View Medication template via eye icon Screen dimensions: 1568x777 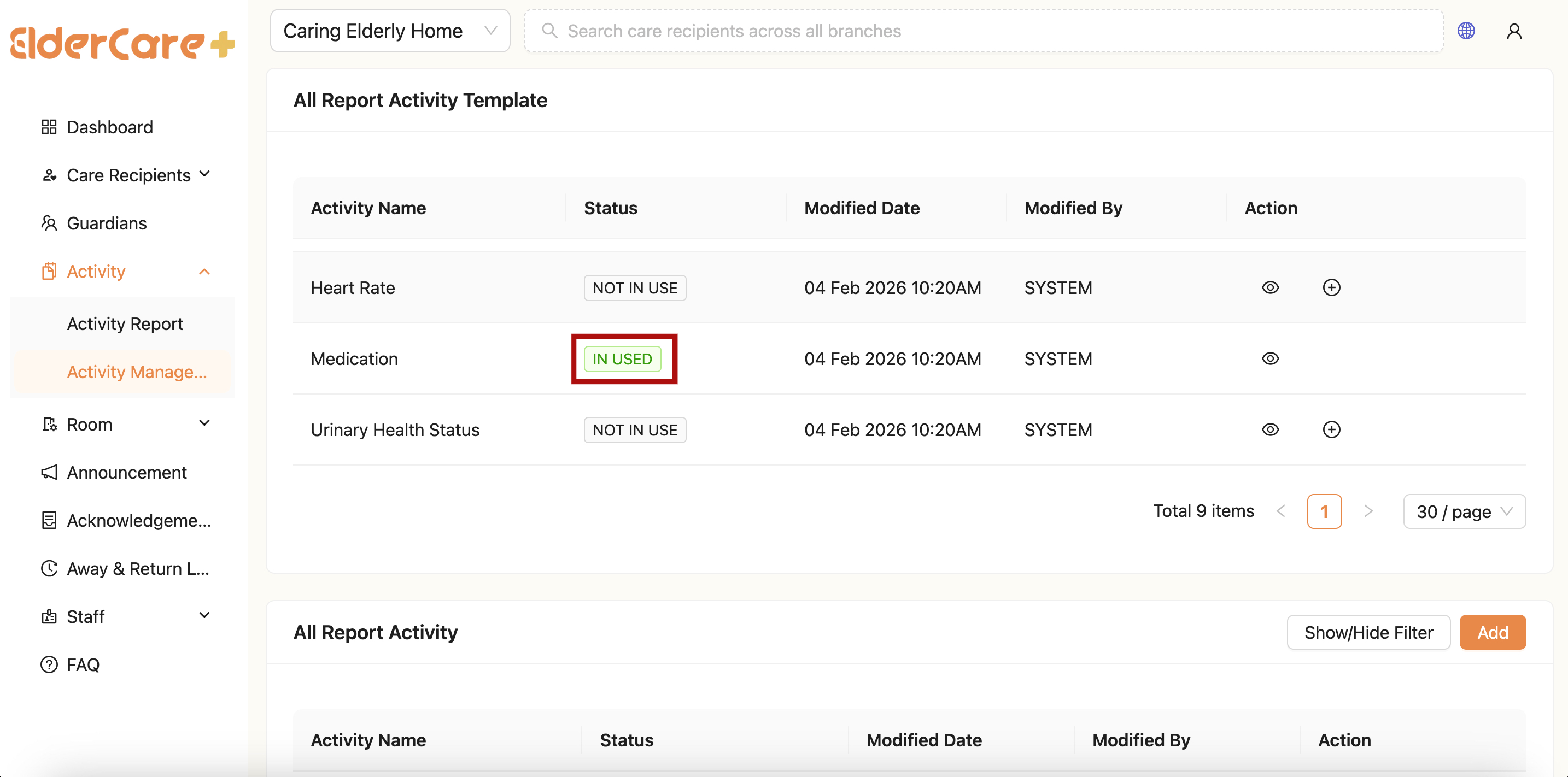pos(1269,359)
